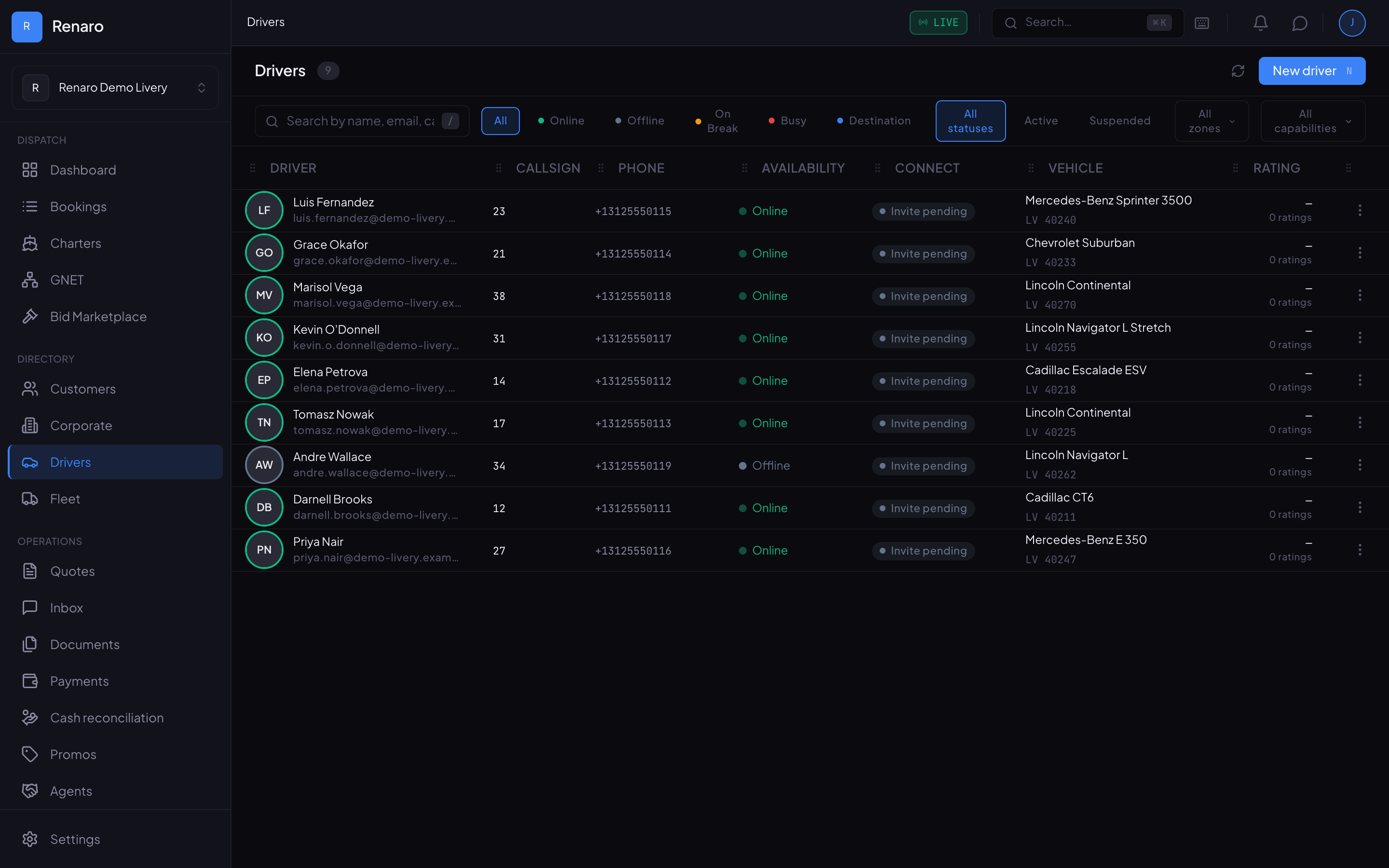Screen dimensions: 1389x868
Task: Open row actions for Luis Fernandez
Action: pyautogui.click(x=1360, y=210)
